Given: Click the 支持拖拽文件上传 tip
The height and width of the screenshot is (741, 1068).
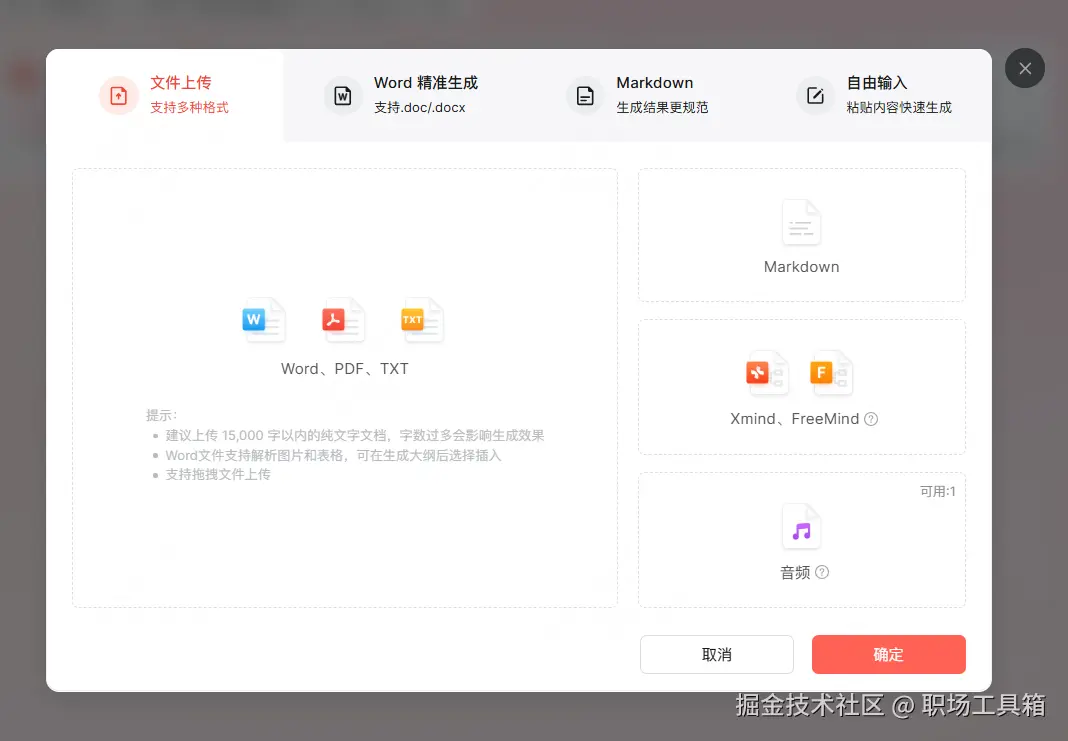Looking at the screenshot, I should click(218, 474).
